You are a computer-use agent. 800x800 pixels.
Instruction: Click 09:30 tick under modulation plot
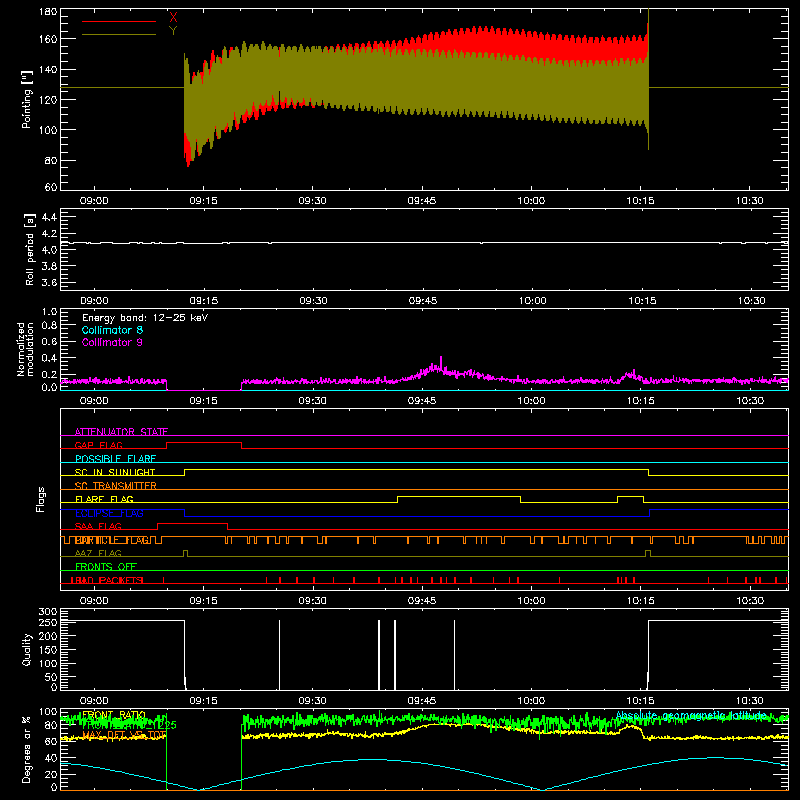tap(313, 401)
